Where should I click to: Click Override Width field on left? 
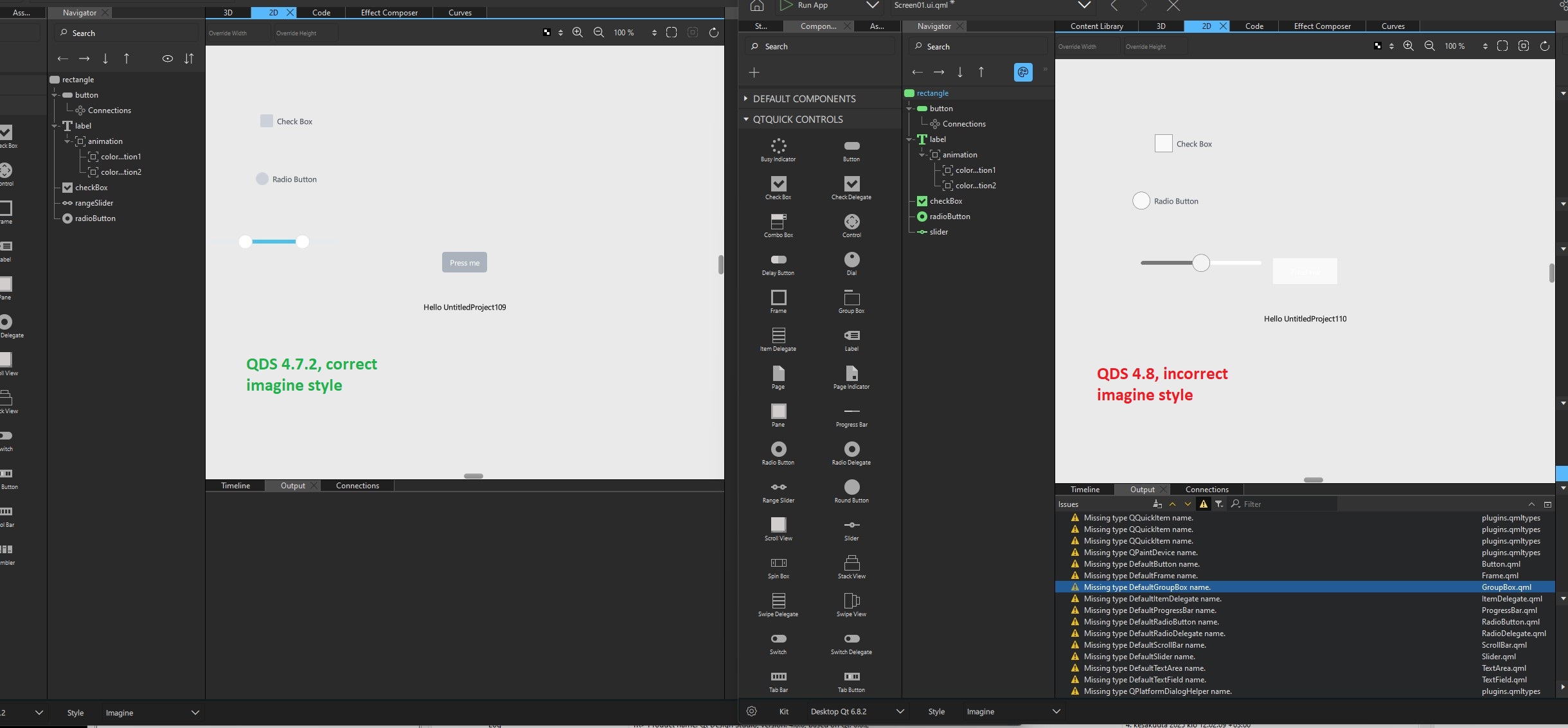238,33
